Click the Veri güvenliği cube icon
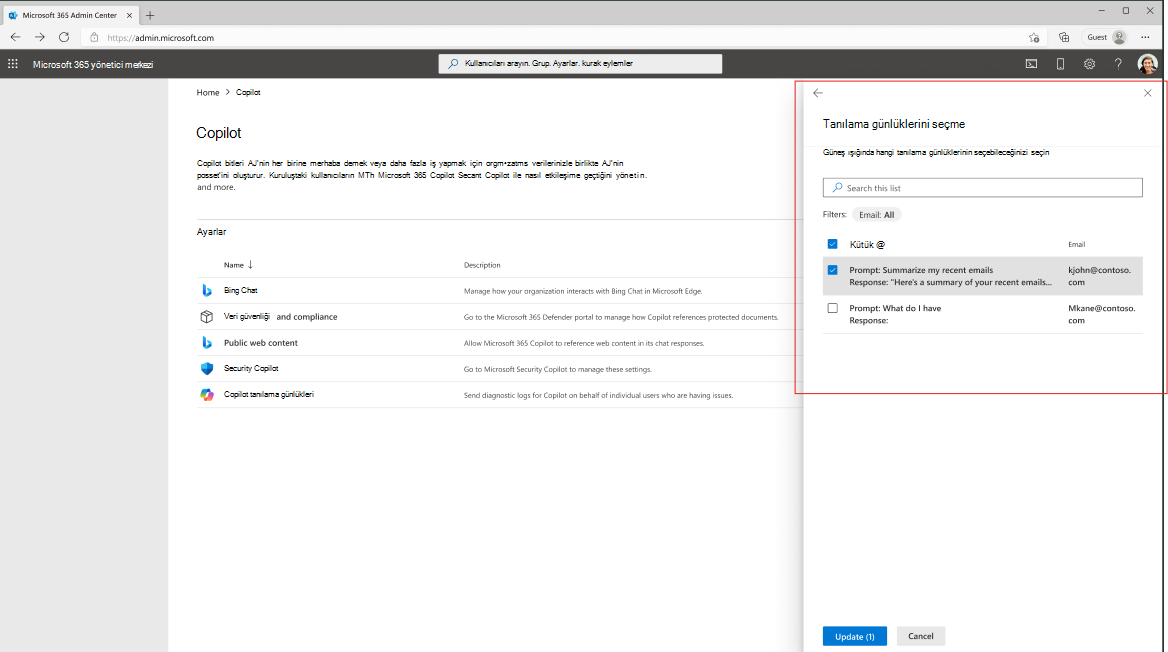Screen dimensions: 1168x652 [x=207, y=317]
